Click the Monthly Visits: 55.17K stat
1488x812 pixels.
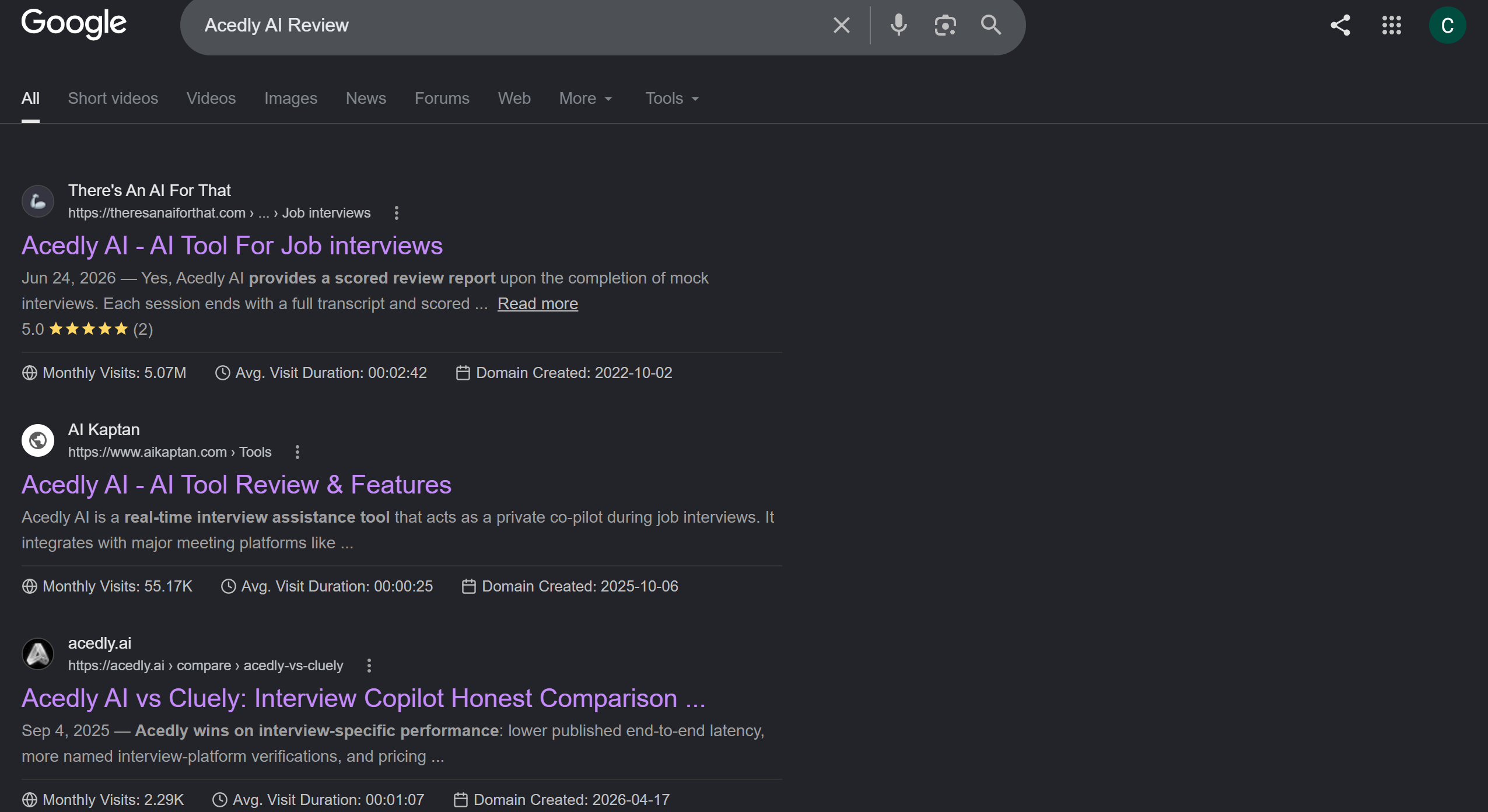[118, 586]
